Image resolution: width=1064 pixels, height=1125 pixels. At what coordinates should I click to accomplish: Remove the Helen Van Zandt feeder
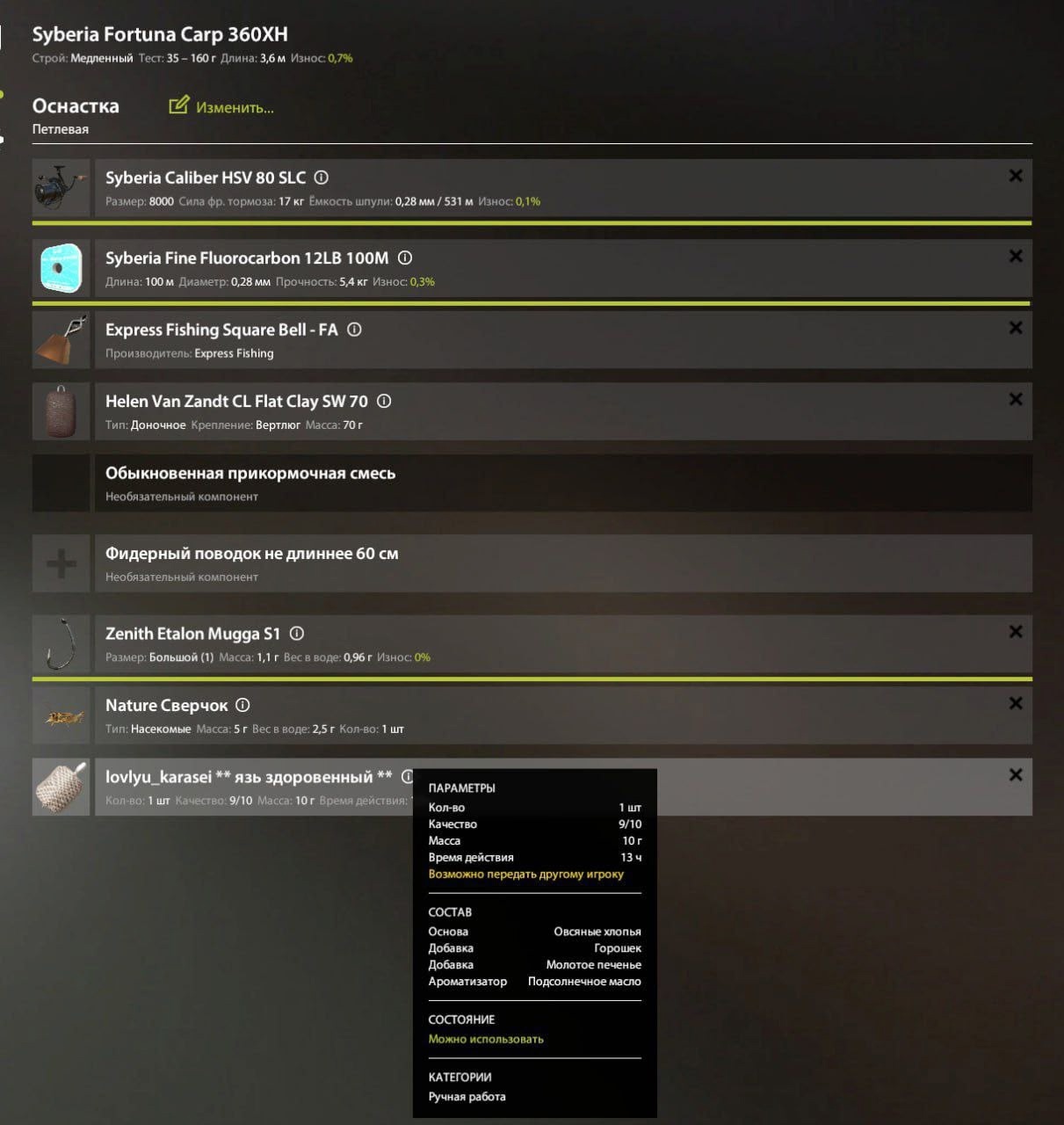click(1016, 399)
